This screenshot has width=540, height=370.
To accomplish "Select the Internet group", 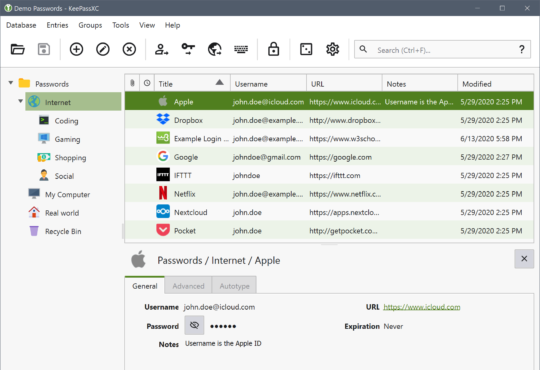I will coord(73,102).
